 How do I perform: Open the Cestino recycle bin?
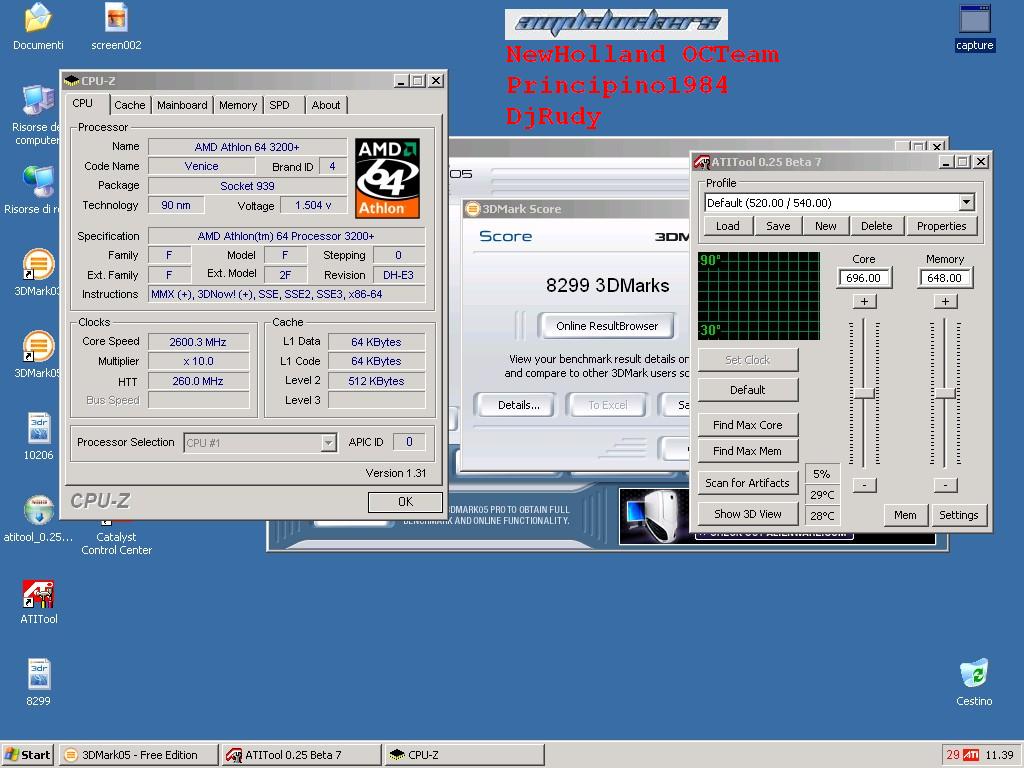point(974,674)
